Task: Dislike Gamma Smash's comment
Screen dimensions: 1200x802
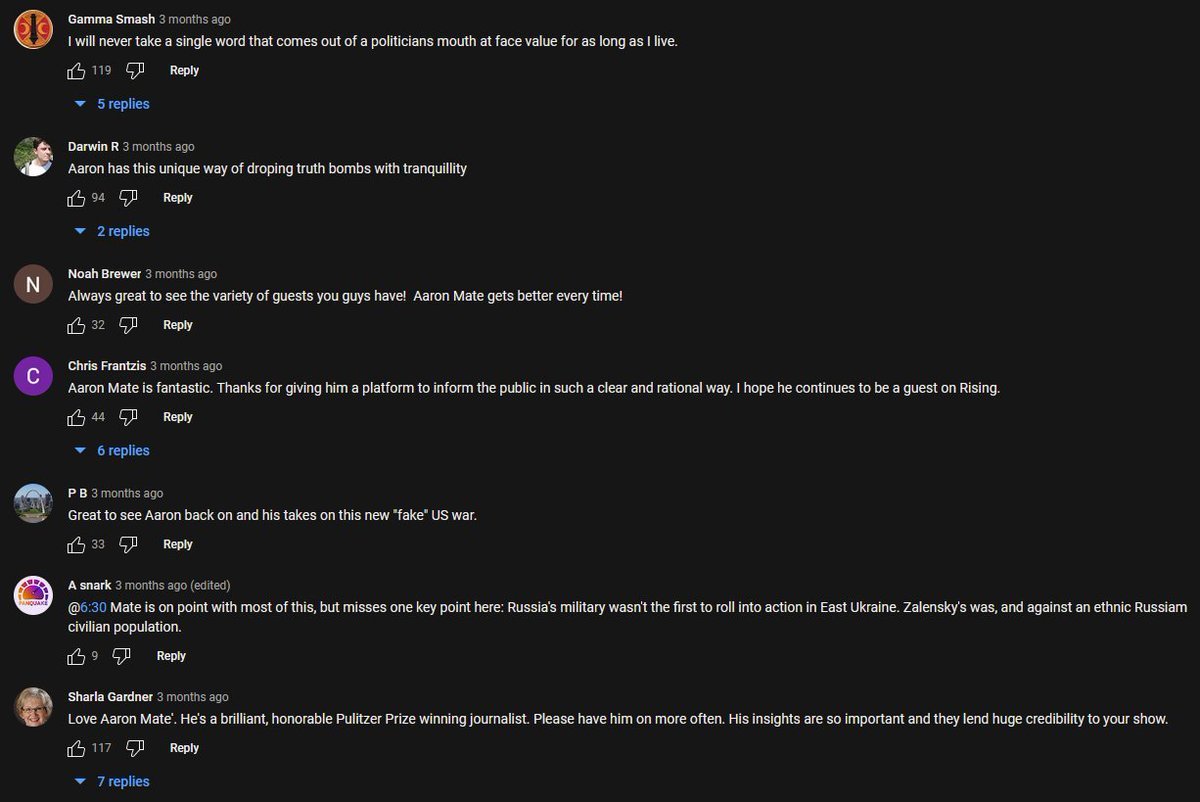Action: [135, 71]
